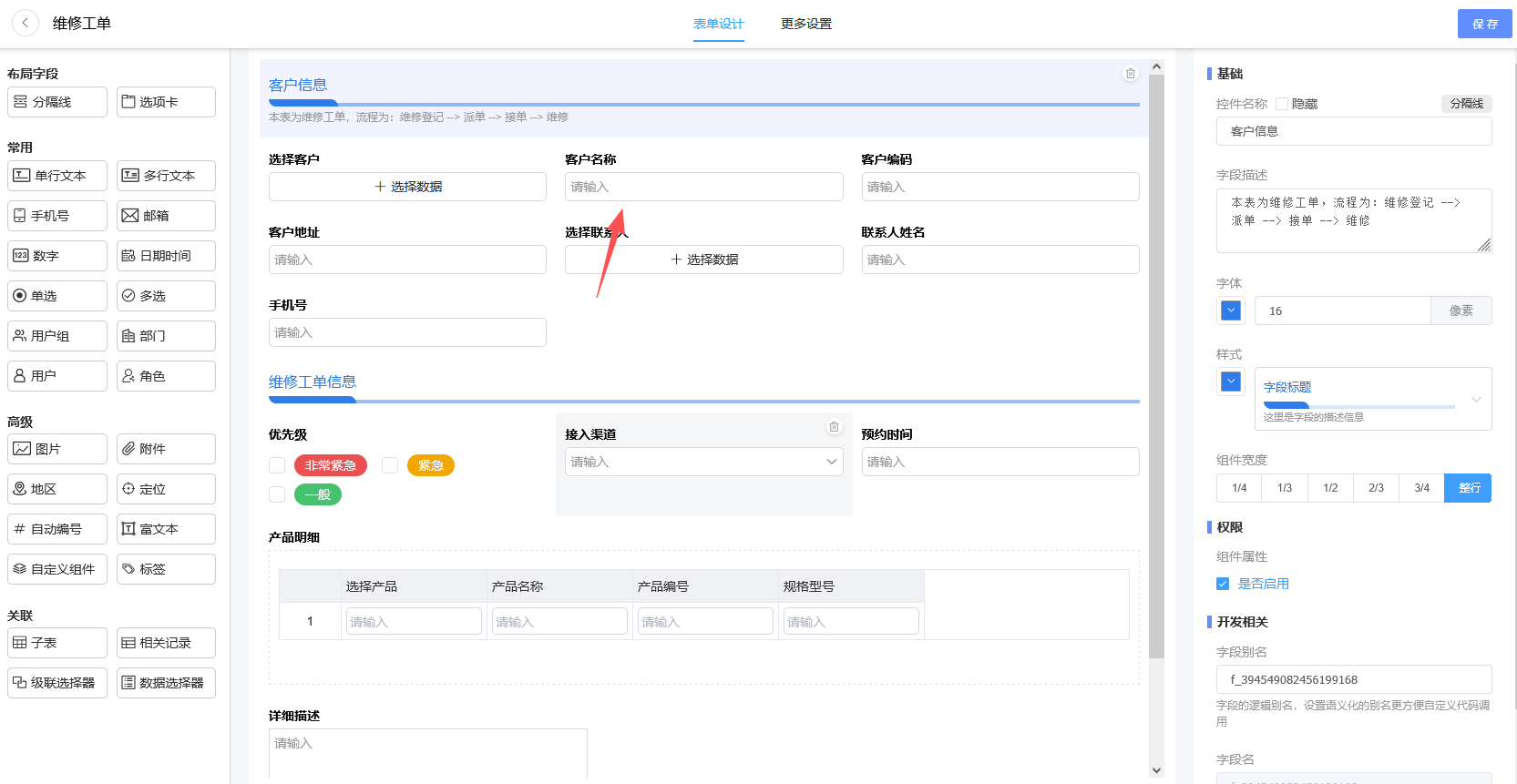Delete the 接入渠道 field with trash icon
This screenshot has width=1517, height=784.
click(x=834, y=426)
